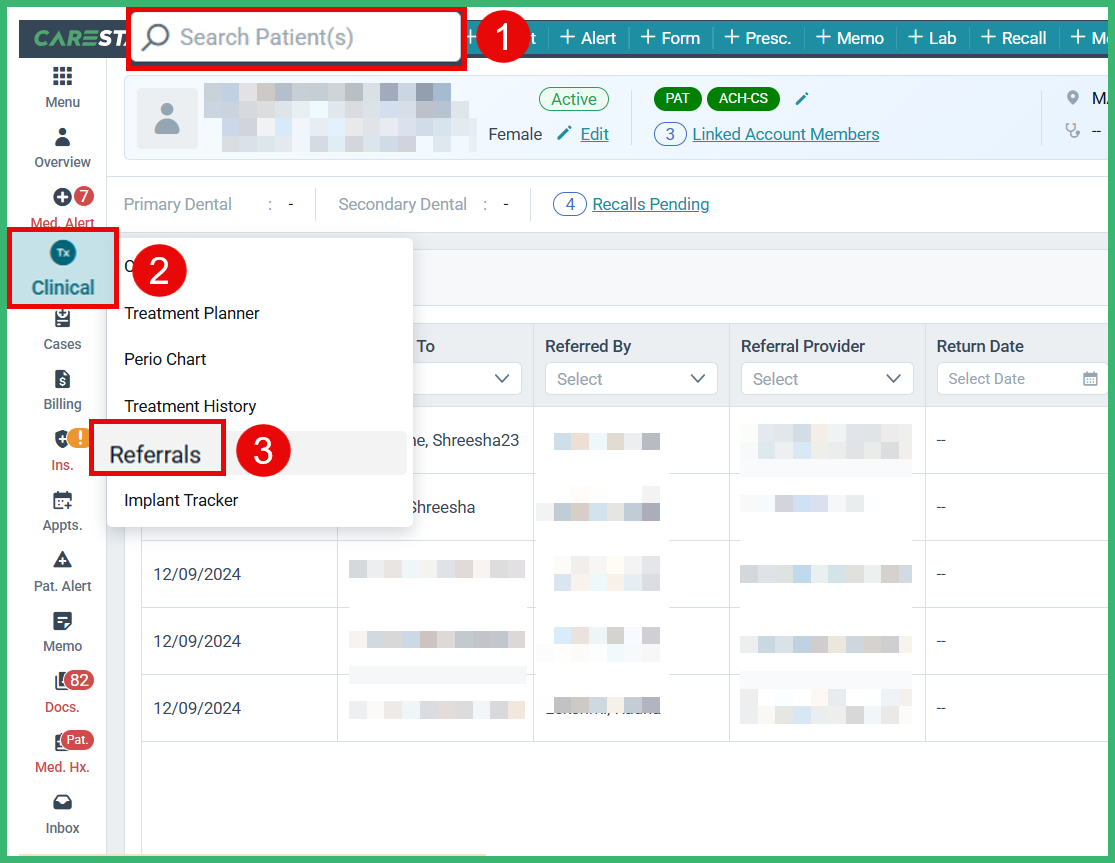Screen dimensions: 1115x863
Task: Open the Inbox sidebar icon
Action: point(63,803)
